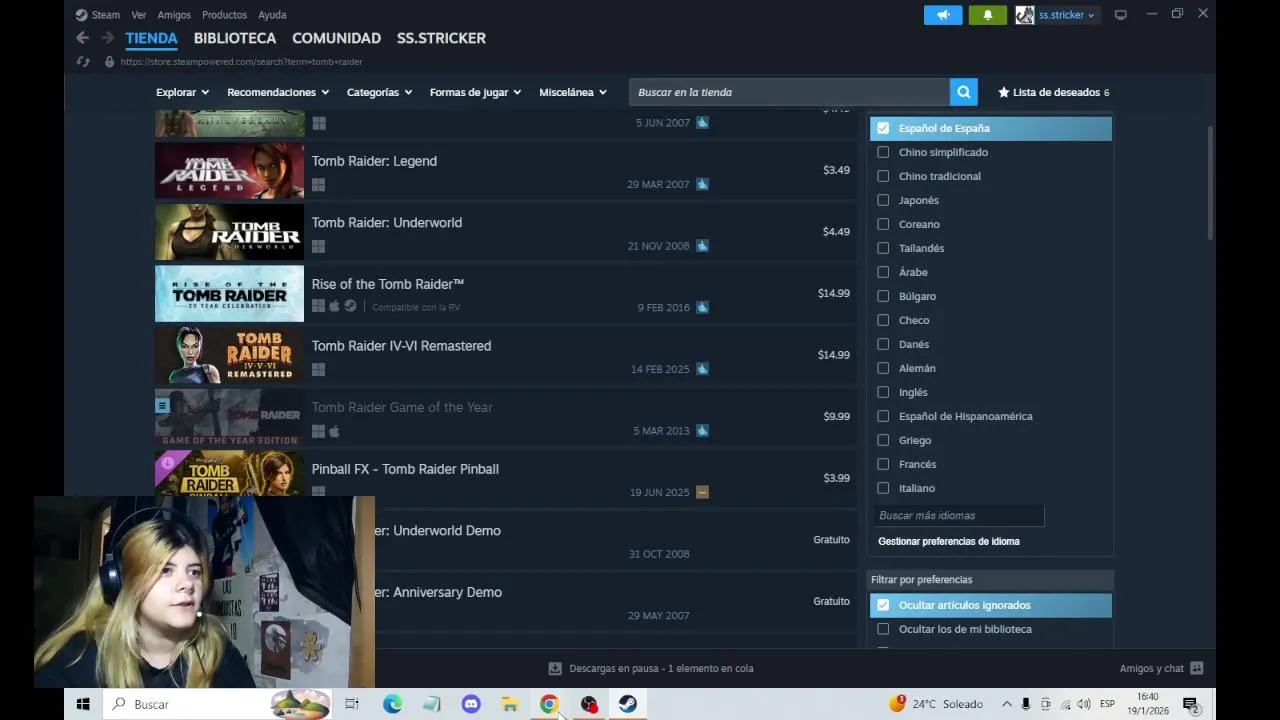Open the Recomendaciones dropdown menu
1280x720 pixels.
point(278,92)
